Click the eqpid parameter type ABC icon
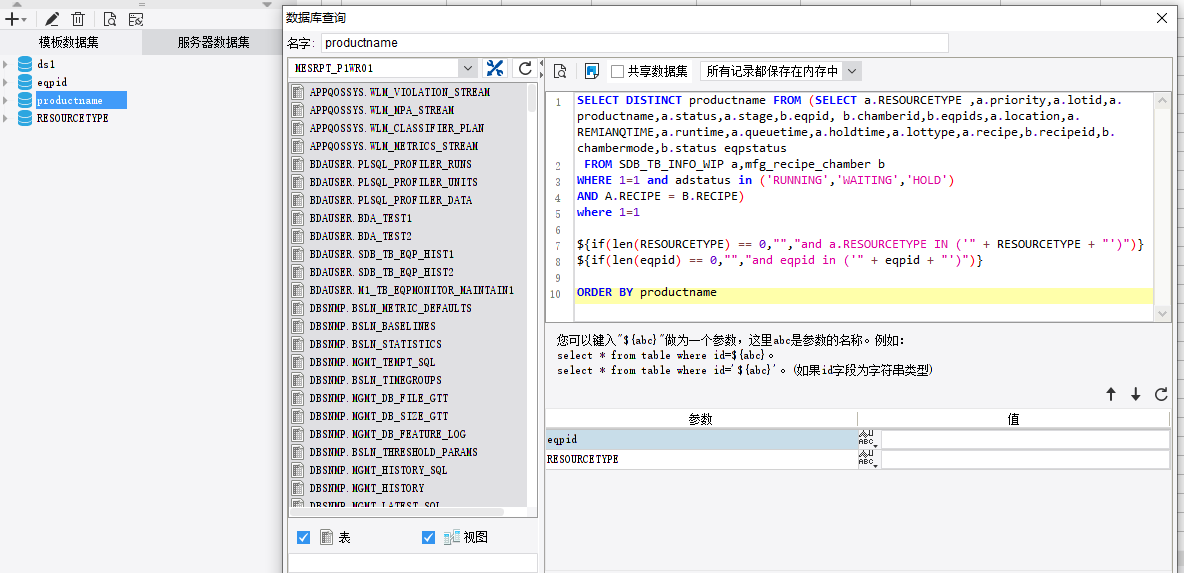Viewport: 1184px width, 573px height. (868, 439)
